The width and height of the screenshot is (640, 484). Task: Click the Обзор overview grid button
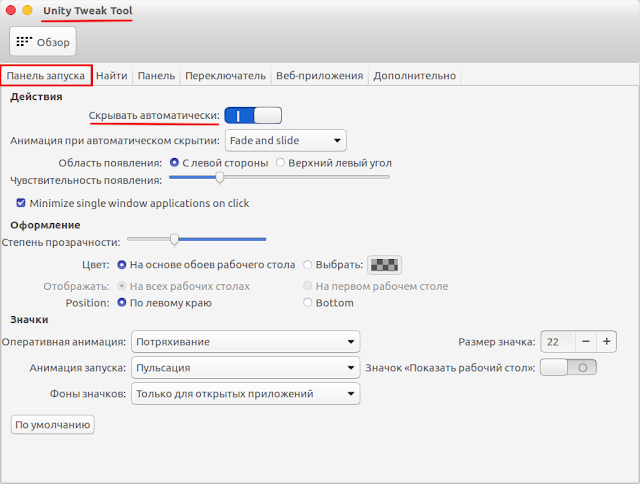point(43,41)
